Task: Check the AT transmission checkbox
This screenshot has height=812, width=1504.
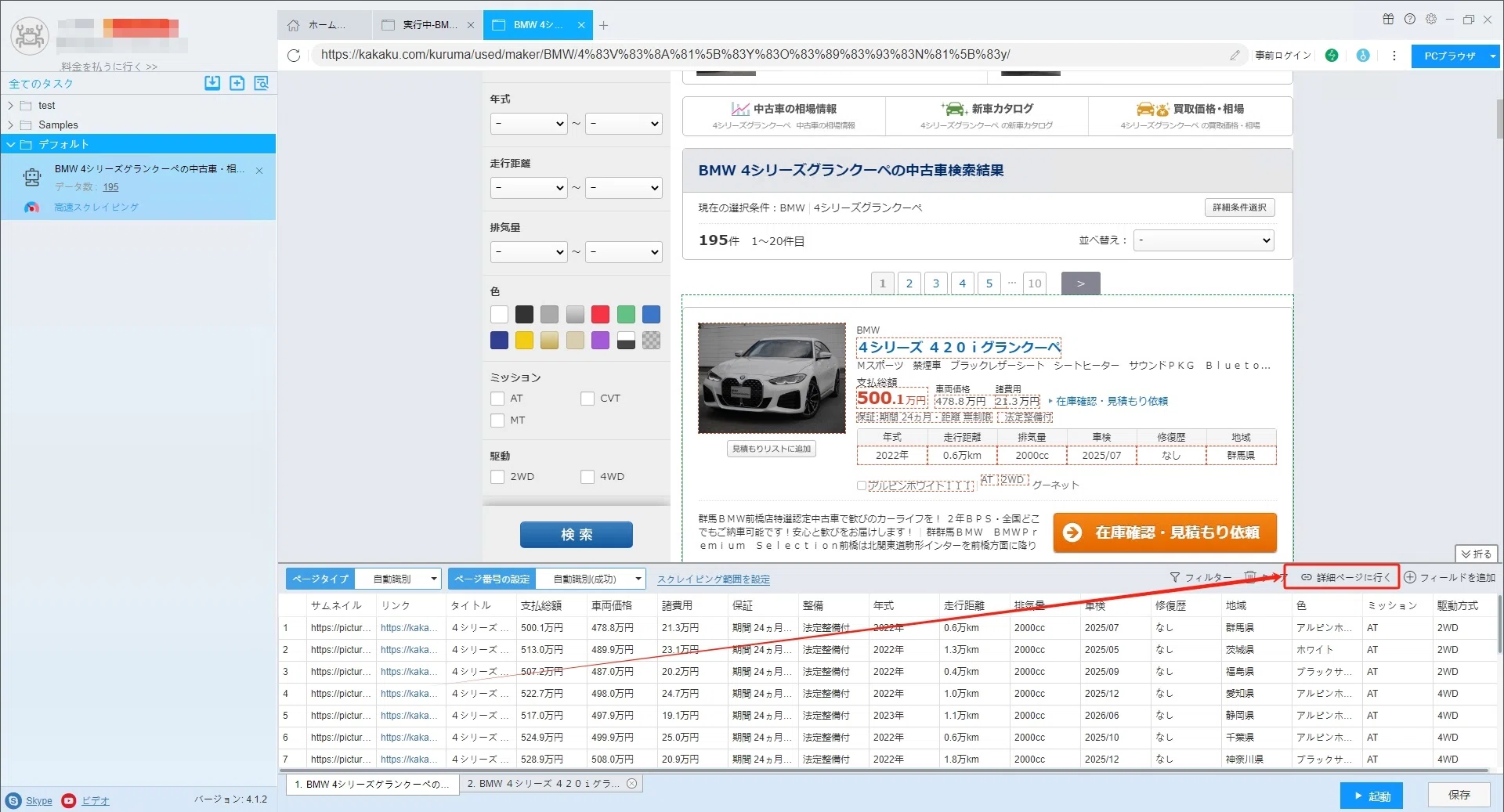Action: click(x=497, y=399)
